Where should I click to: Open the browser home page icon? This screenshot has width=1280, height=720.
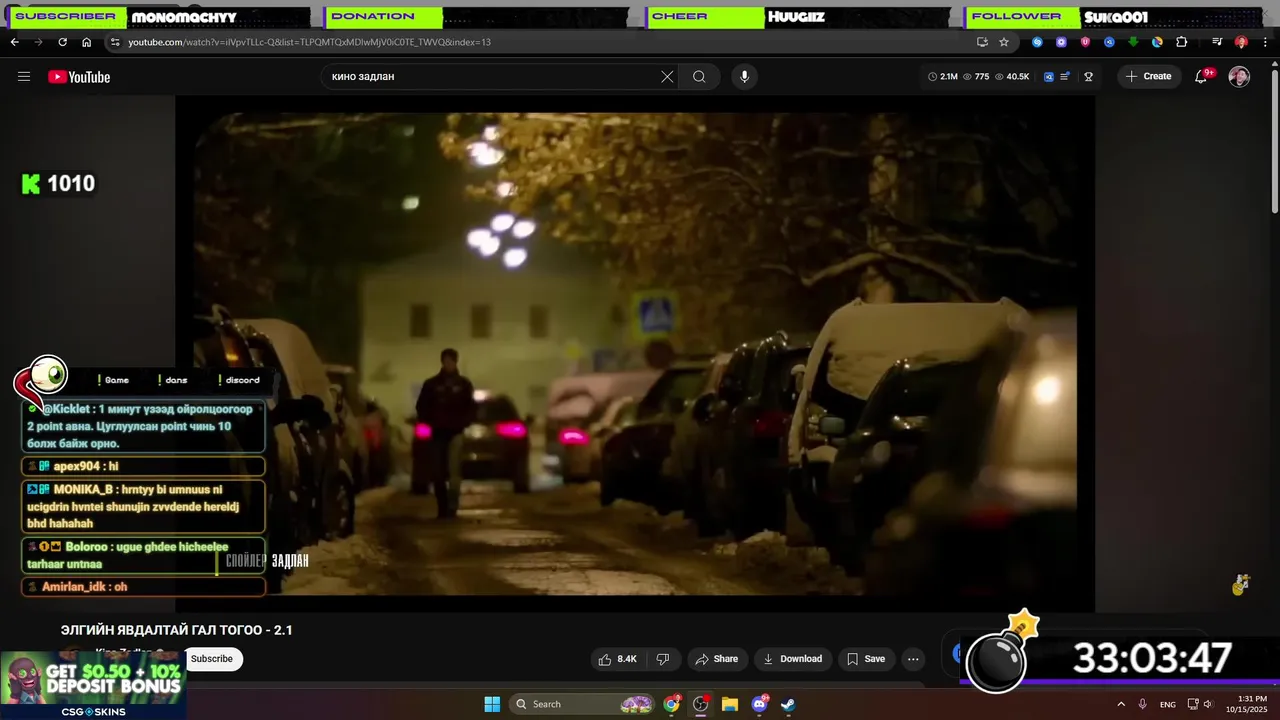point(86,42)
